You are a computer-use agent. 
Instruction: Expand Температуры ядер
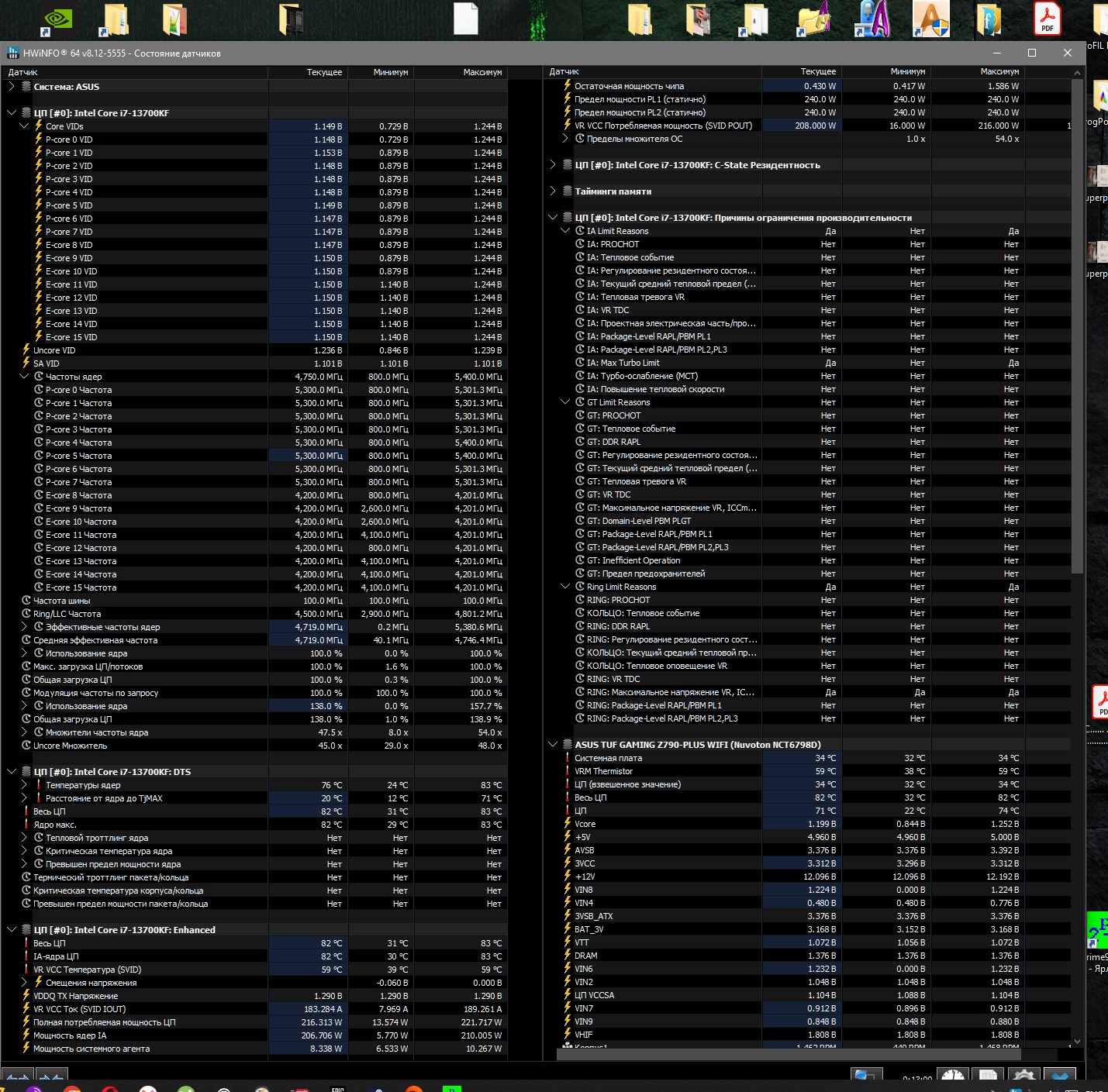(x=24, y=785)
